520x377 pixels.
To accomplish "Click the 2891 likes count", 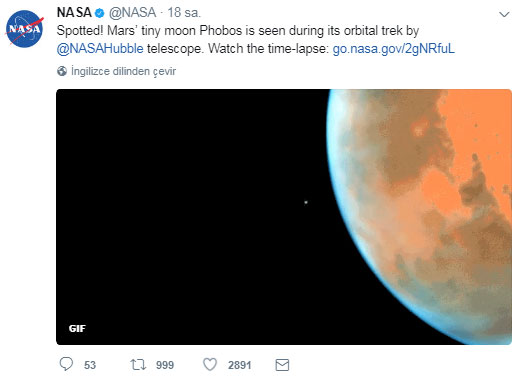I will click(x=239, y=365).
